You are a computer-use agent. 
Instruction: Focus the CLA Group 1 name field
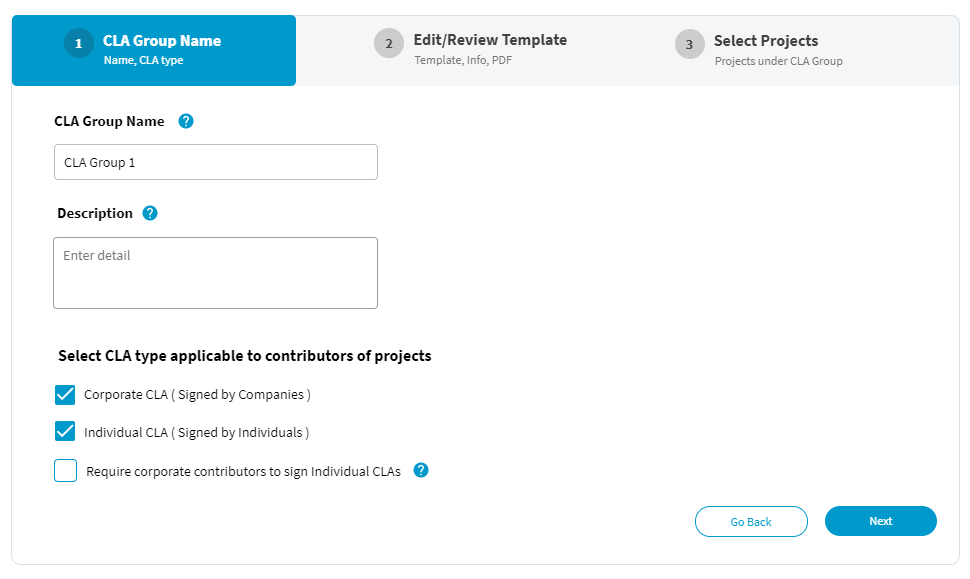[216, 162]
